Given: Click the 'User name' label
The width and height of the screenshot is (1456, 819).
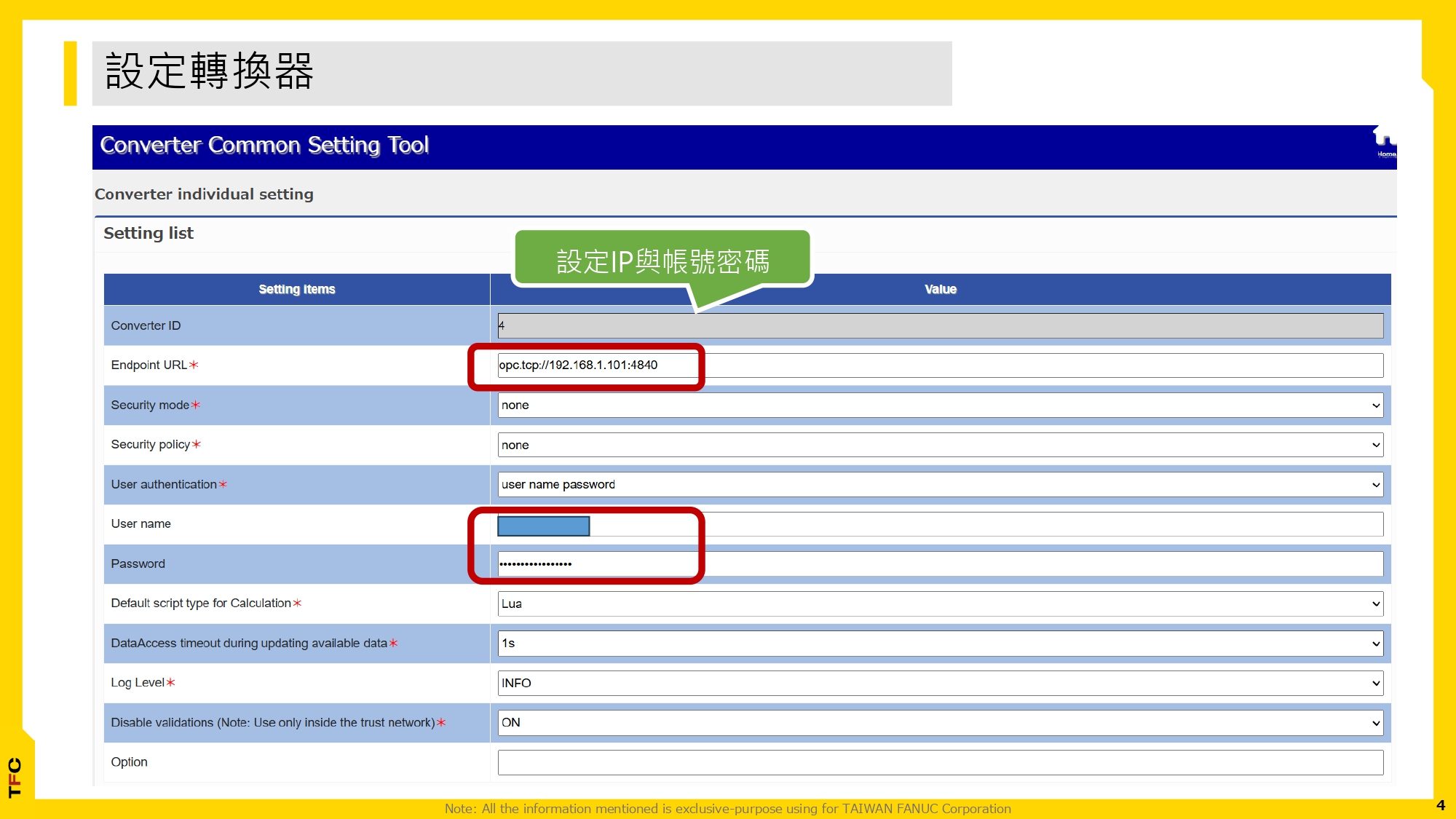Looking at the screenshot, I should coord(141,524).
